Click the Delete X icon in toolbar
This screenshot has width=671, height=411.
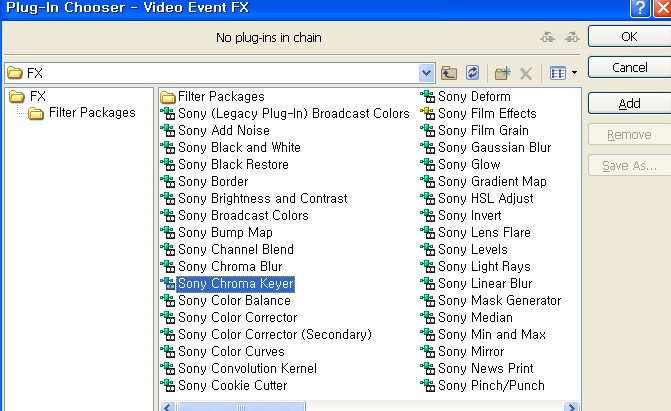(526, 74)
